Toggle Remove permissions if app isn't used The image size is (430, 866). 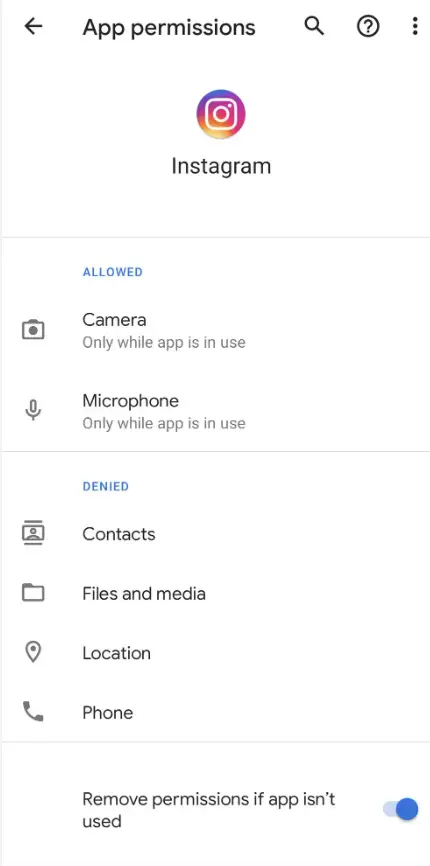tap(401, 810)
